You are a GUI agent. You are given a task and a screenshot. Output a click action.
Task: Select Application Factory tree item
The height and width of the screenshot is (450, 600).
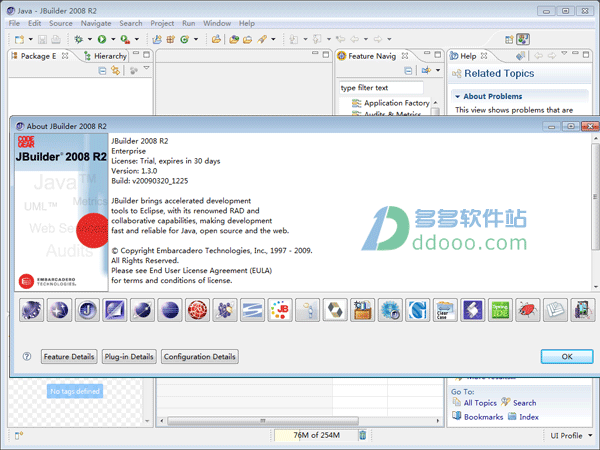click(x=396, y=103)
